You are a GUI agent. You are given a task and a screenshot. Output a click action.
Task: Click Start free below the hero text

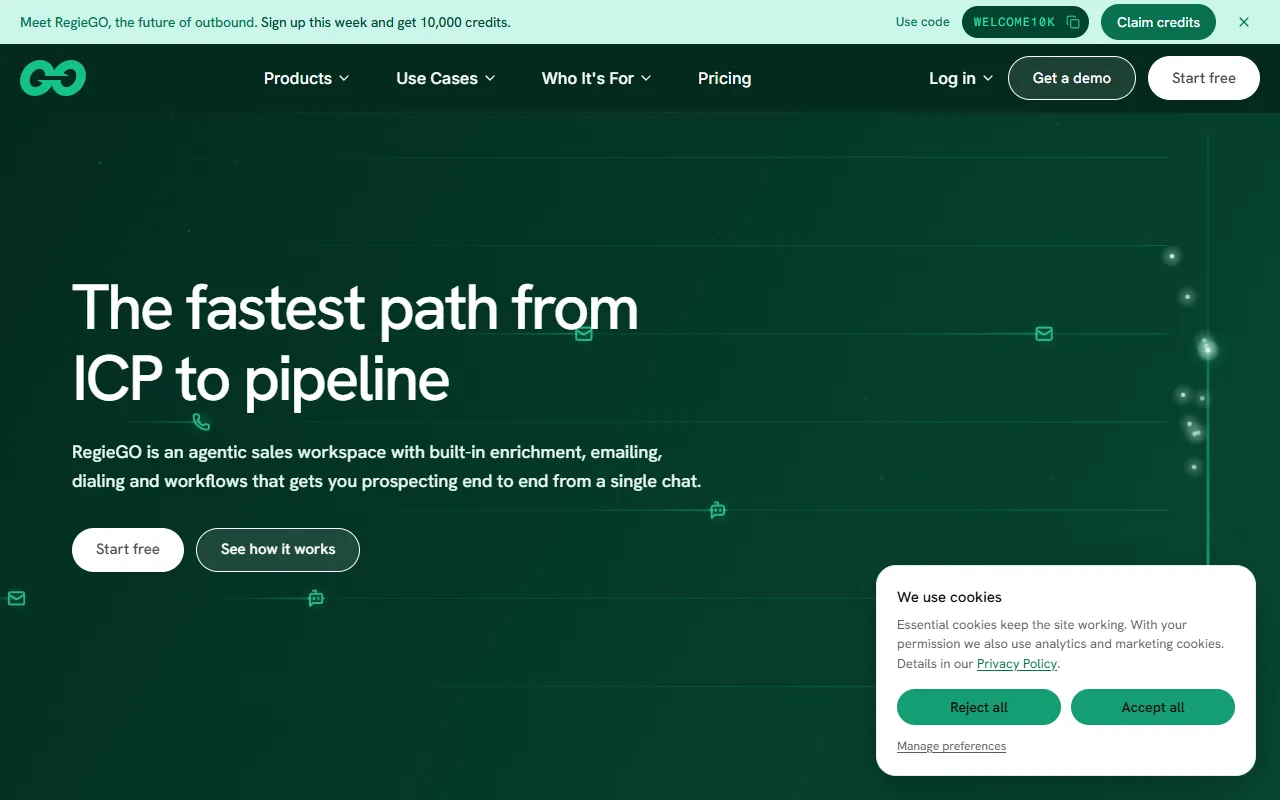tap(128, 550)
